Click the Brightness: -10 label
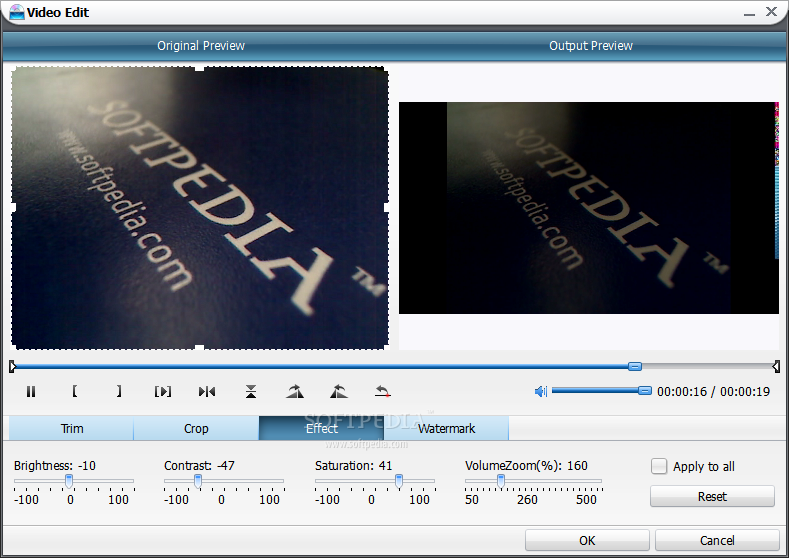The width and height of the screenshot is (789, 558). (55, 465)
